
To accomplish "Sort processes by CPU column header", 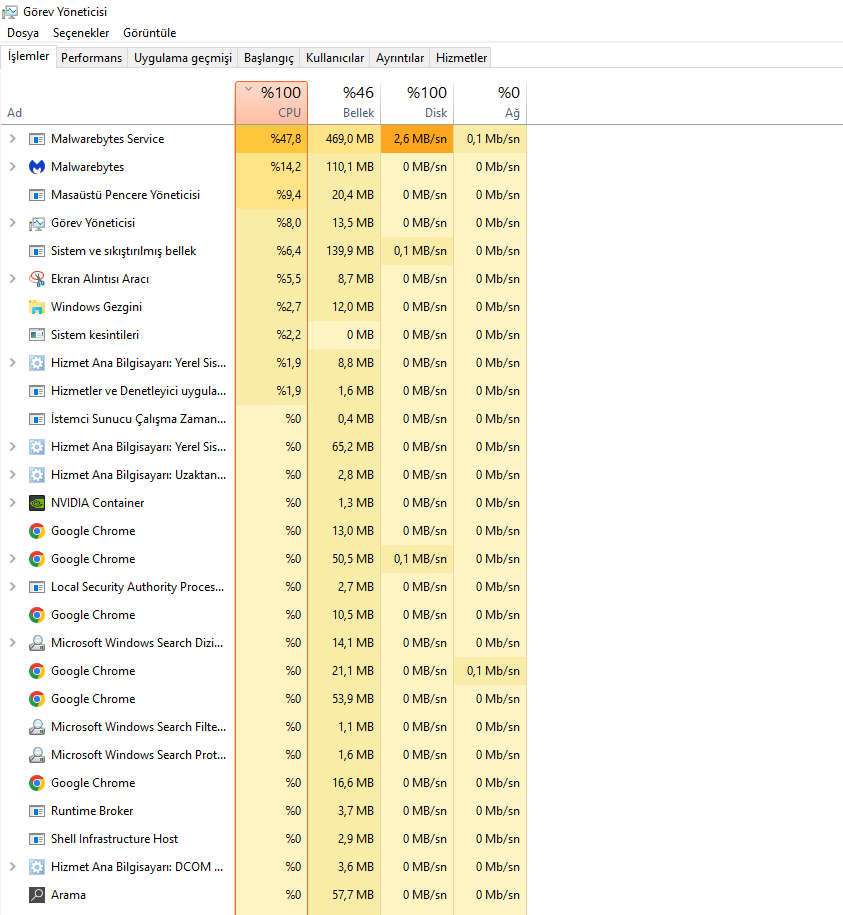I will (x=271, y=103).
